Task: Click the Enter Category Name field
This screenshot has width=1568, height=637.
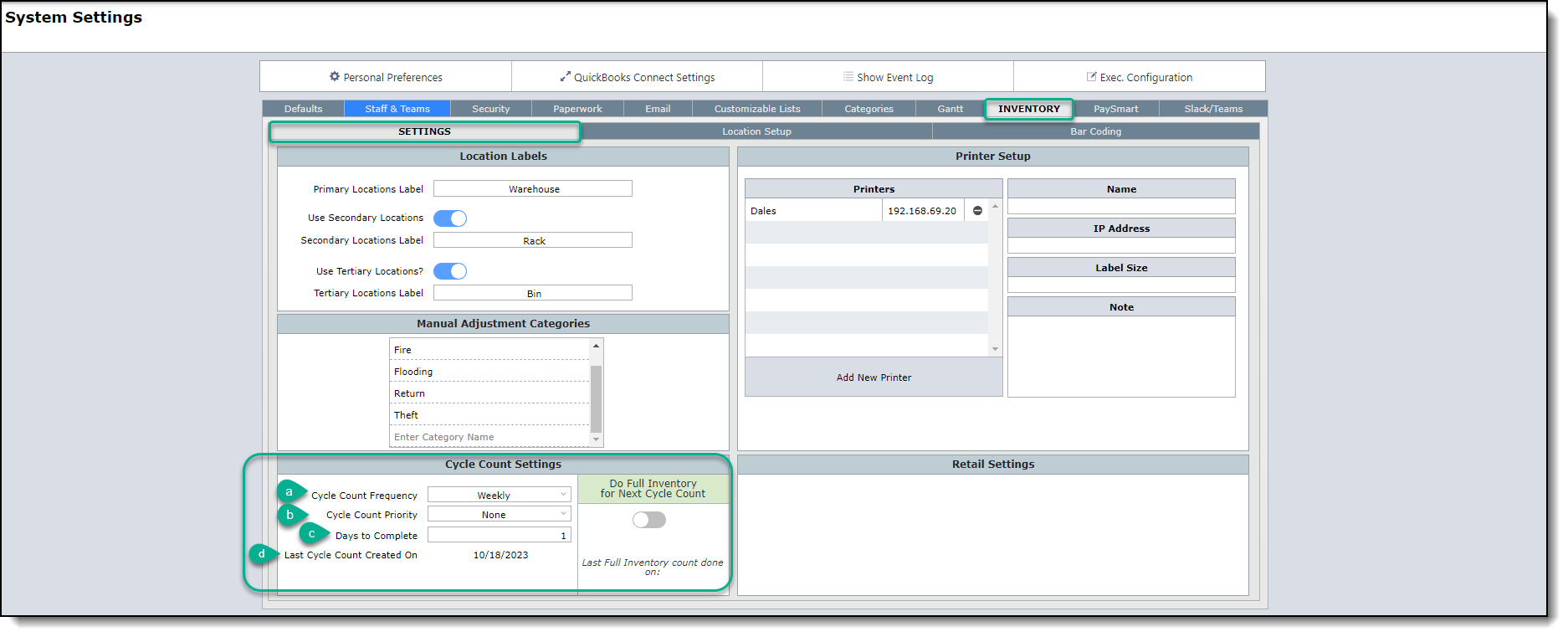Action: [x=489, y=437]
